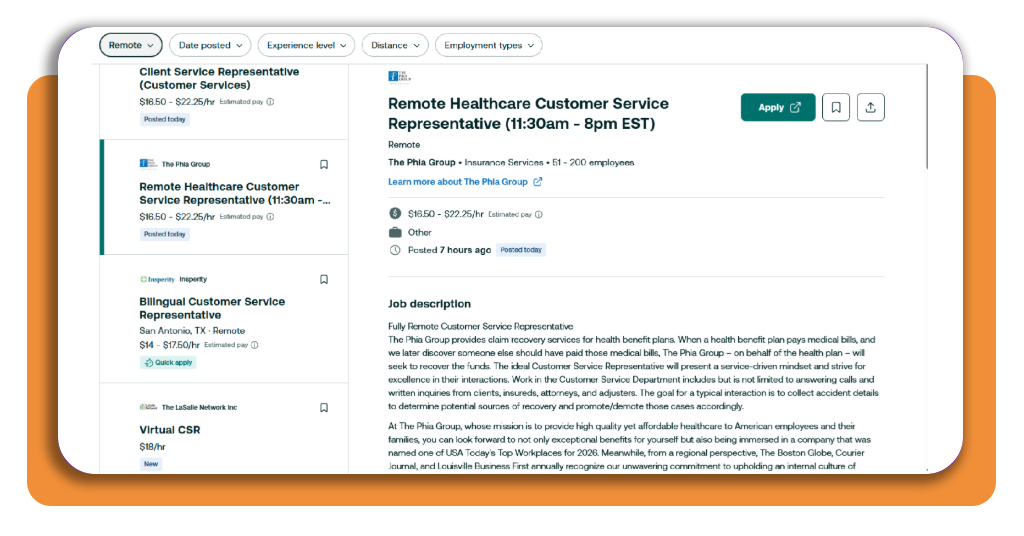This screenshot has height=536, width=1024.
Task: Click the New badge on Virtual CSR
Action: pyautogui.click(x=151, y=464)
